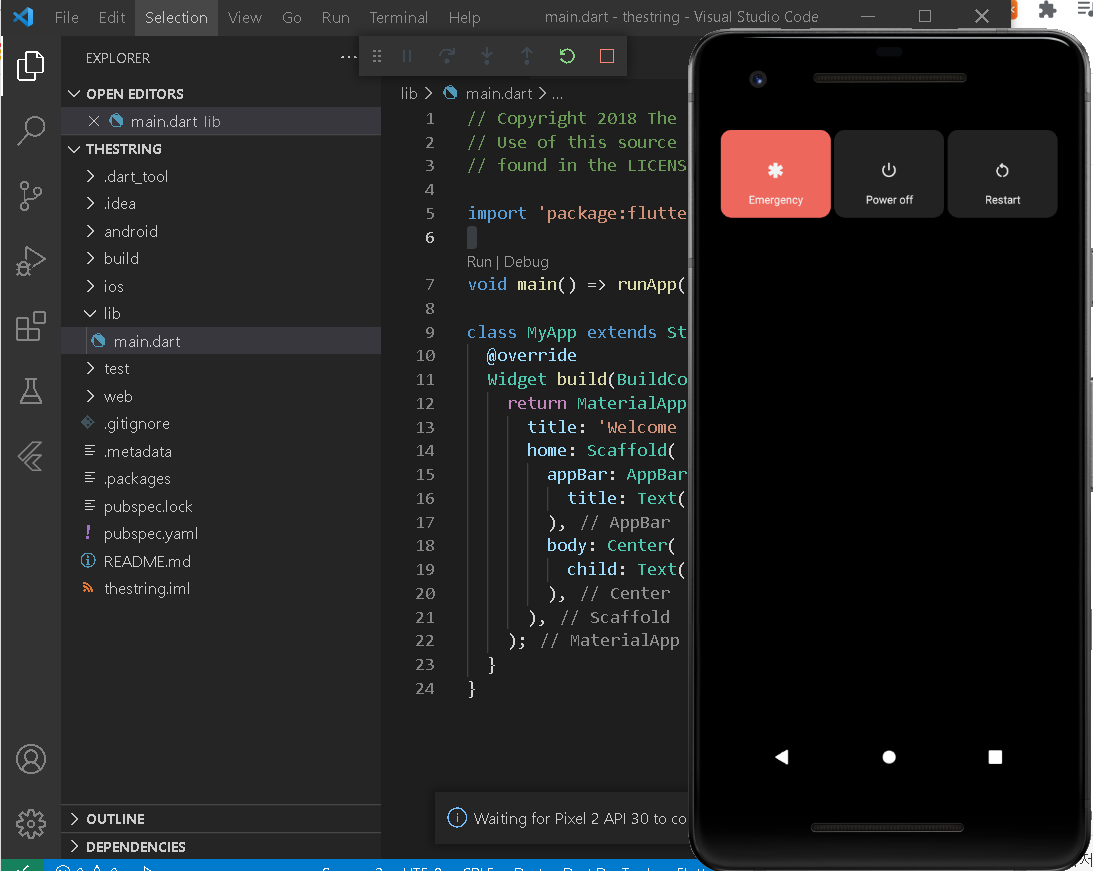The image size is (1093, 871).
Task: Open the .packages file
Action: click(x=221, y=479)
